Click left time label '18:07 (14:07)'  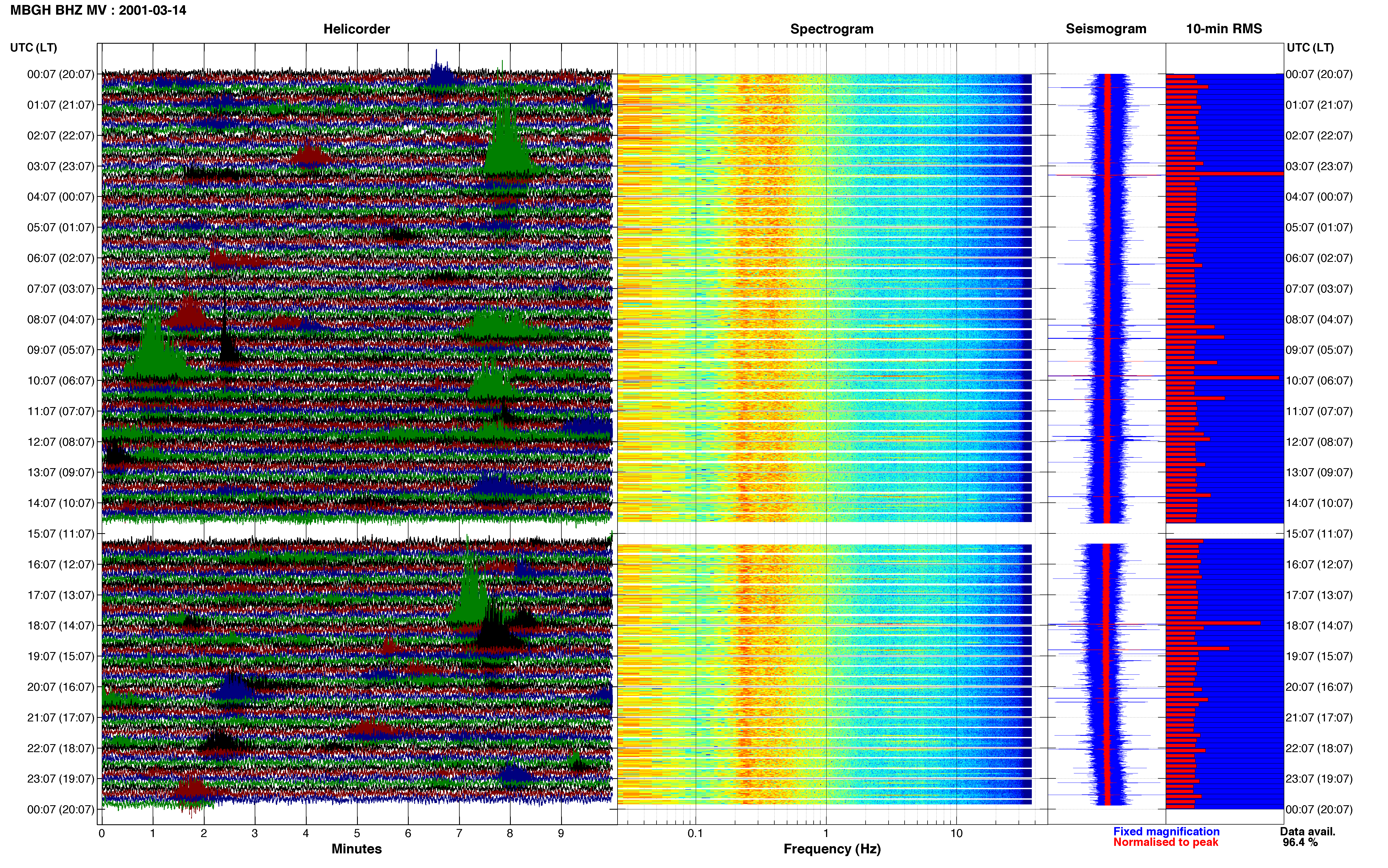coord(61,626)
